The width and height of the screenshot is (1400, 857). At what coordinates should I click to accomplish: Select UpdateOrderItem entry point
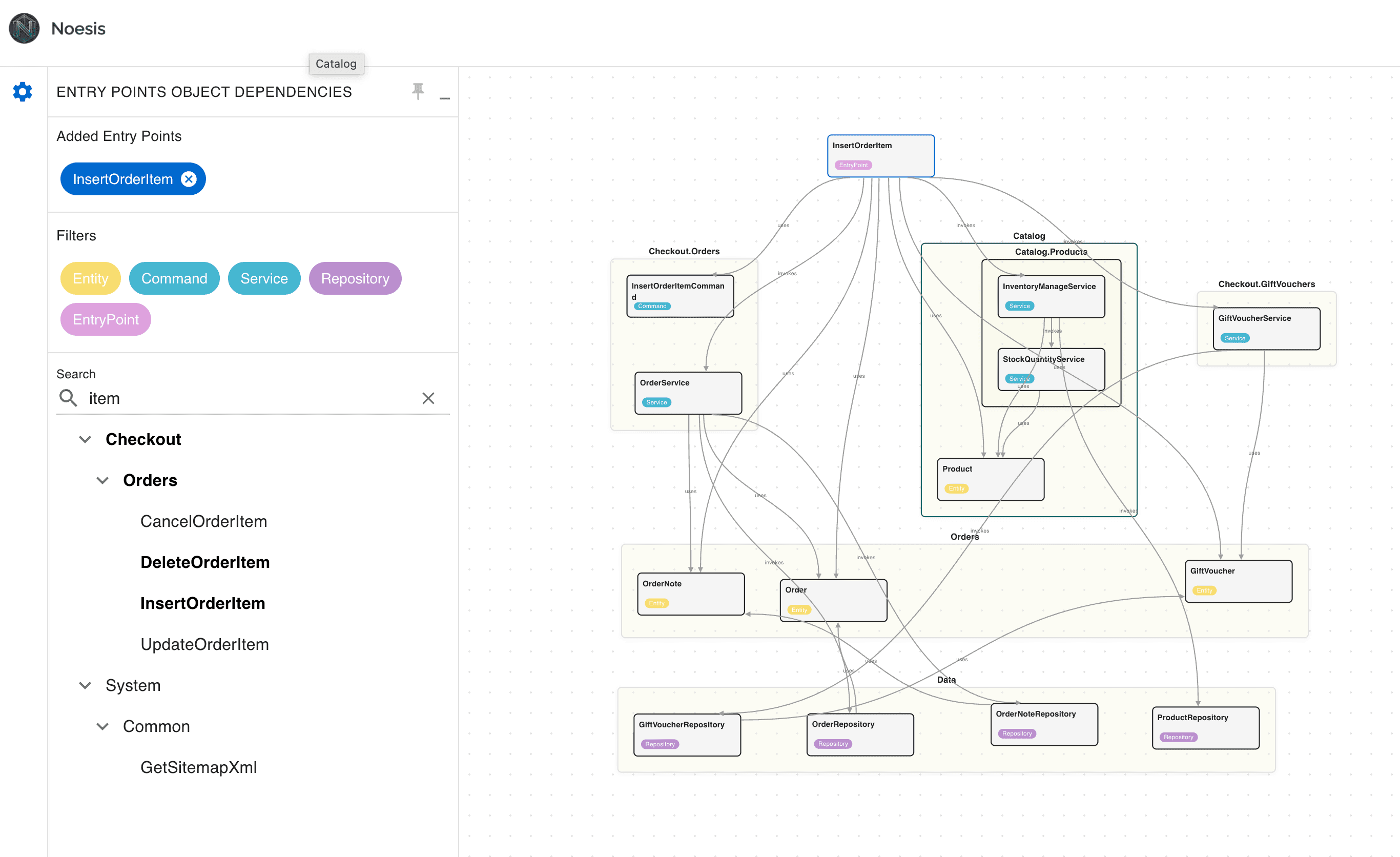[x=204, y=644]
